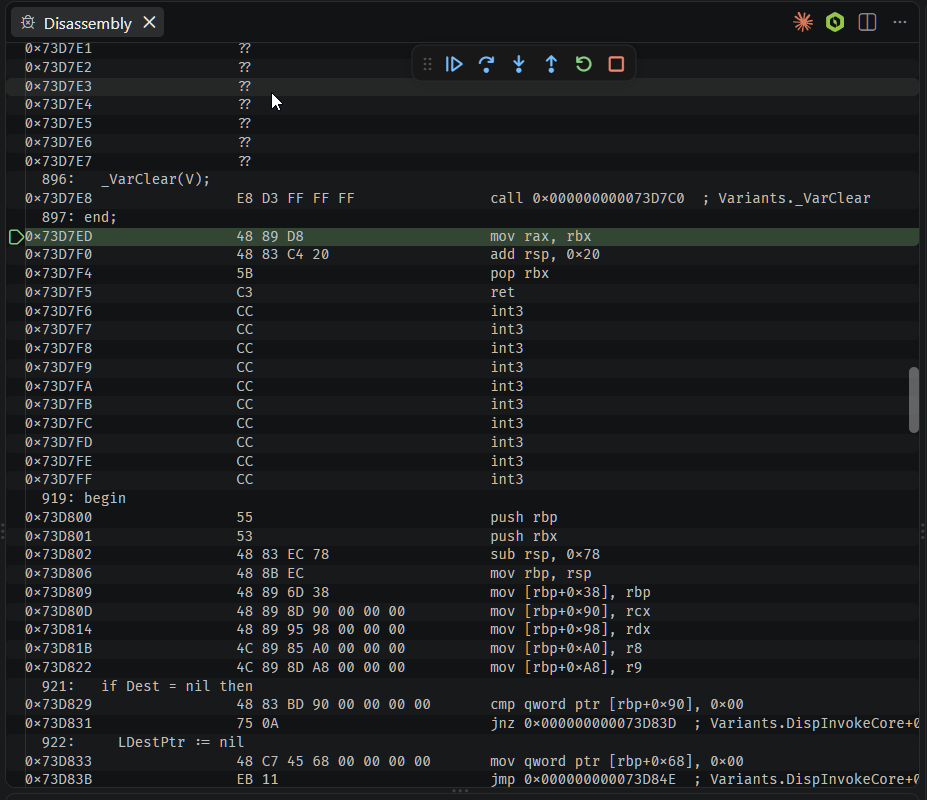Click bytes 4C 89 8D A8 00 00 00
Viewport: 927px width, 800px height.
point(321,668)
